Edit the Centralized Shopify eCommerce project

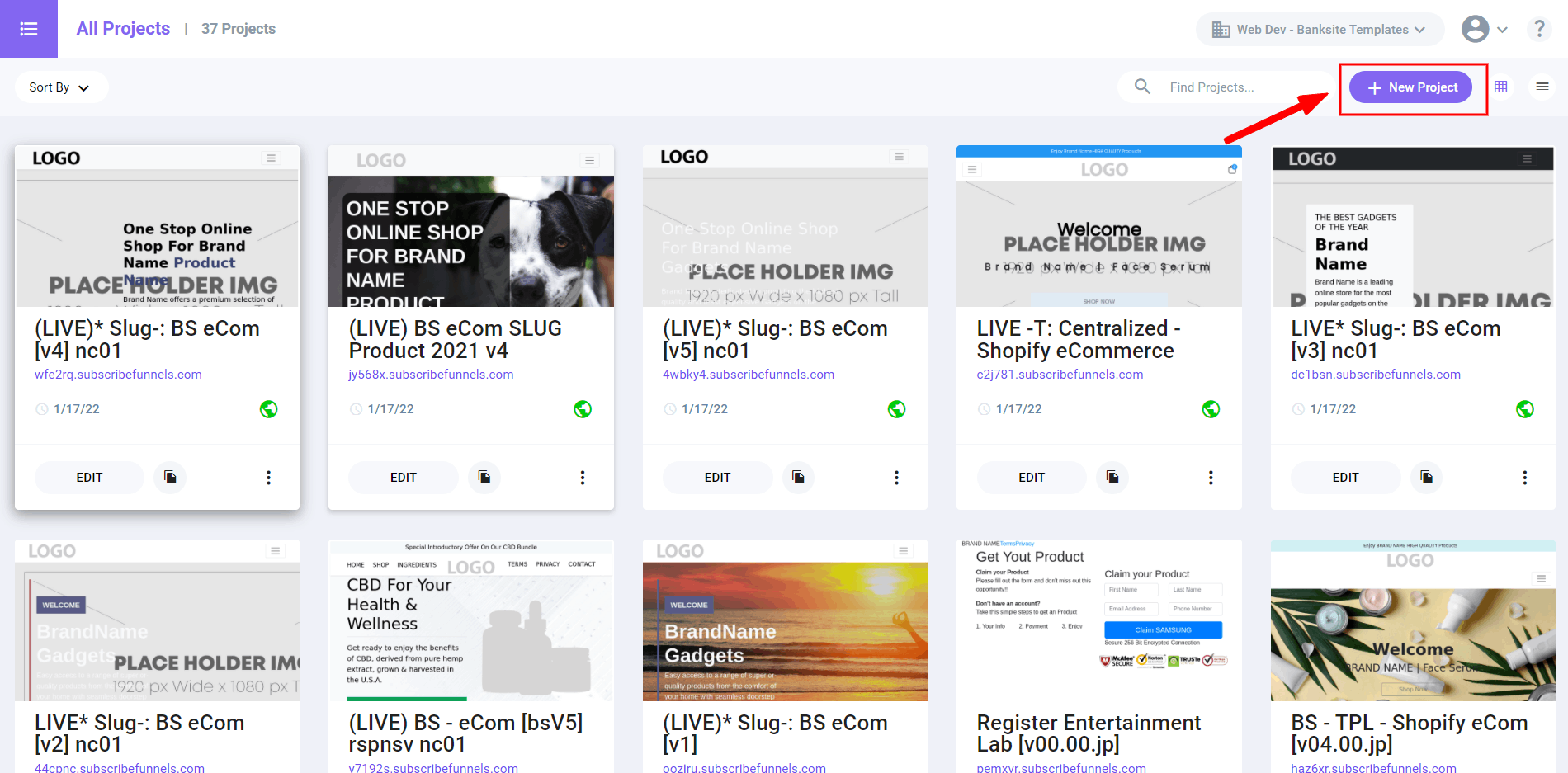pos(1031,478)
